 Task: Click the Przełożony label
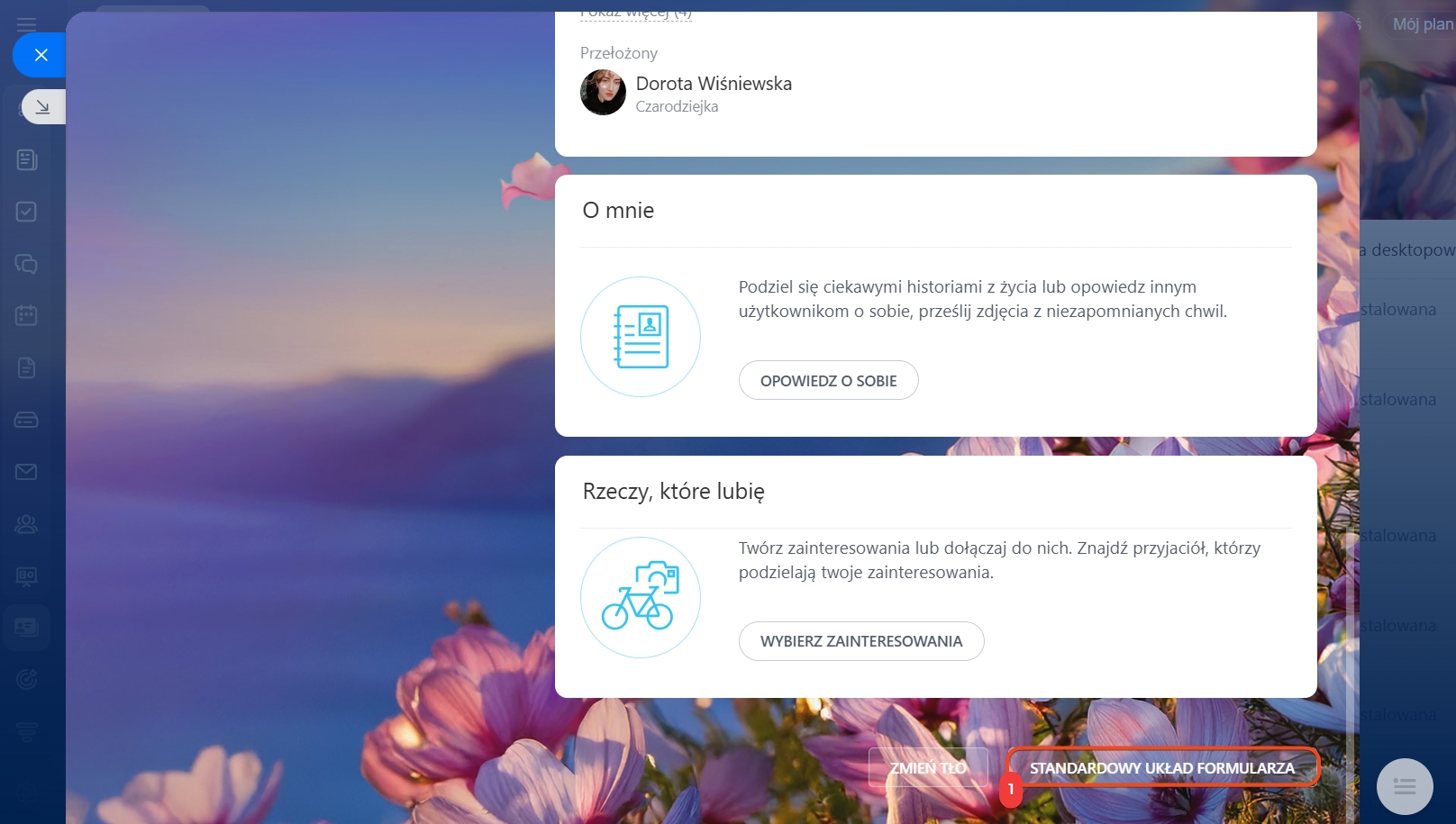click(x=619, y=53)
